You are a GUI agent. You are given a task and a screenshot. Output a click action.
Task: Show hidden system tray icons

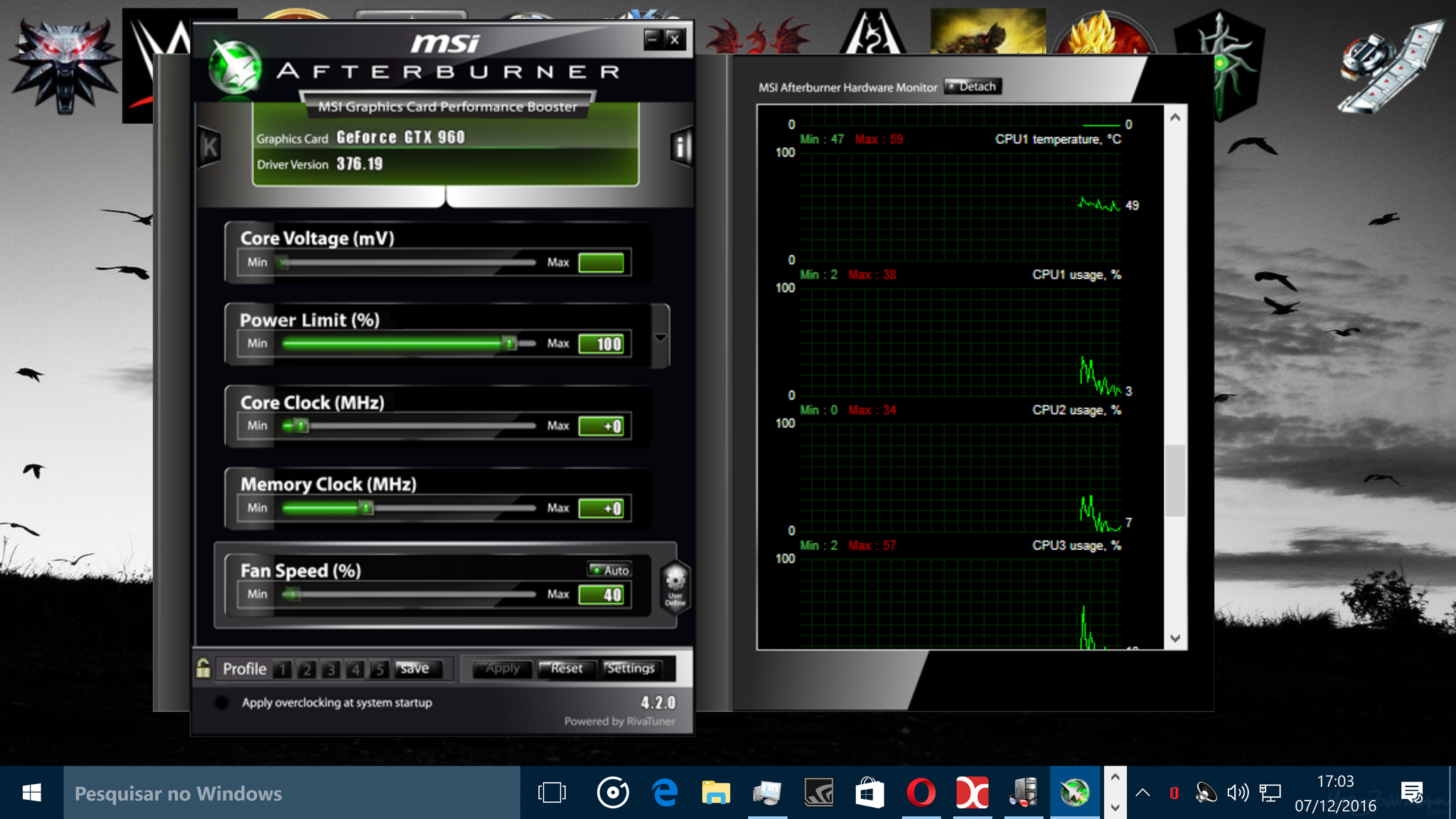pyautogui.click(x=1142, y=793)
